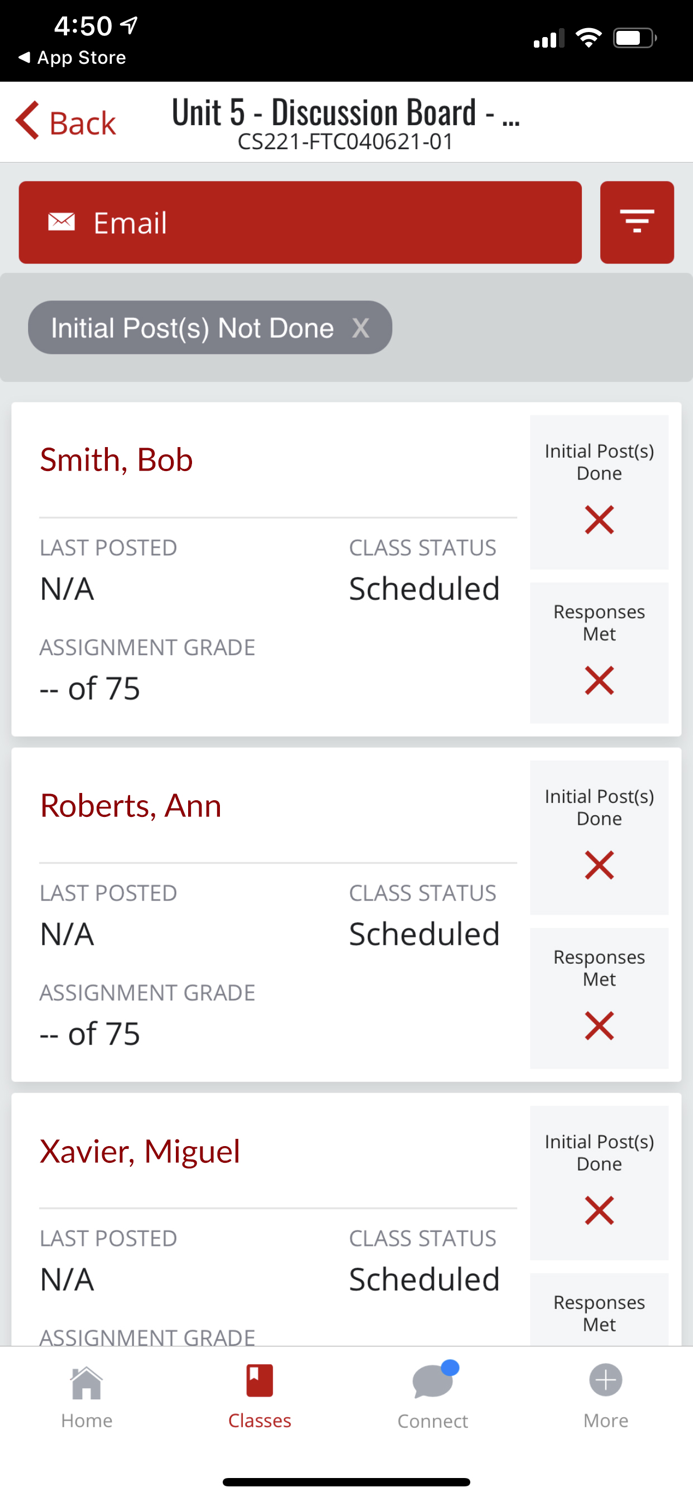The width and height of the screenshot is (693, 1500).
Task: Open Connect chat bubble icon
Action: point(432,1382)
